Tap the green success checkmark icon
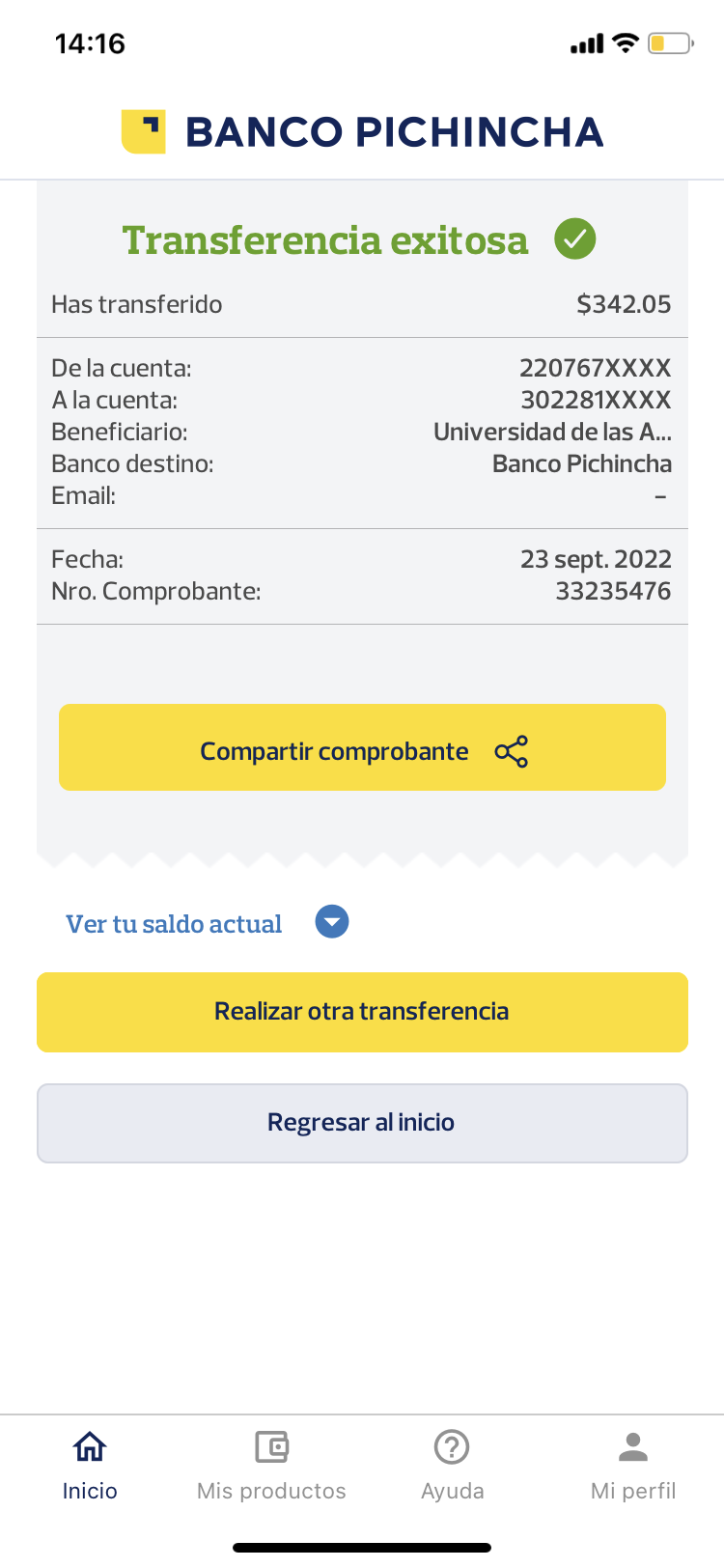The height and width of the screenshot is (1568, 724). [575, 239]
